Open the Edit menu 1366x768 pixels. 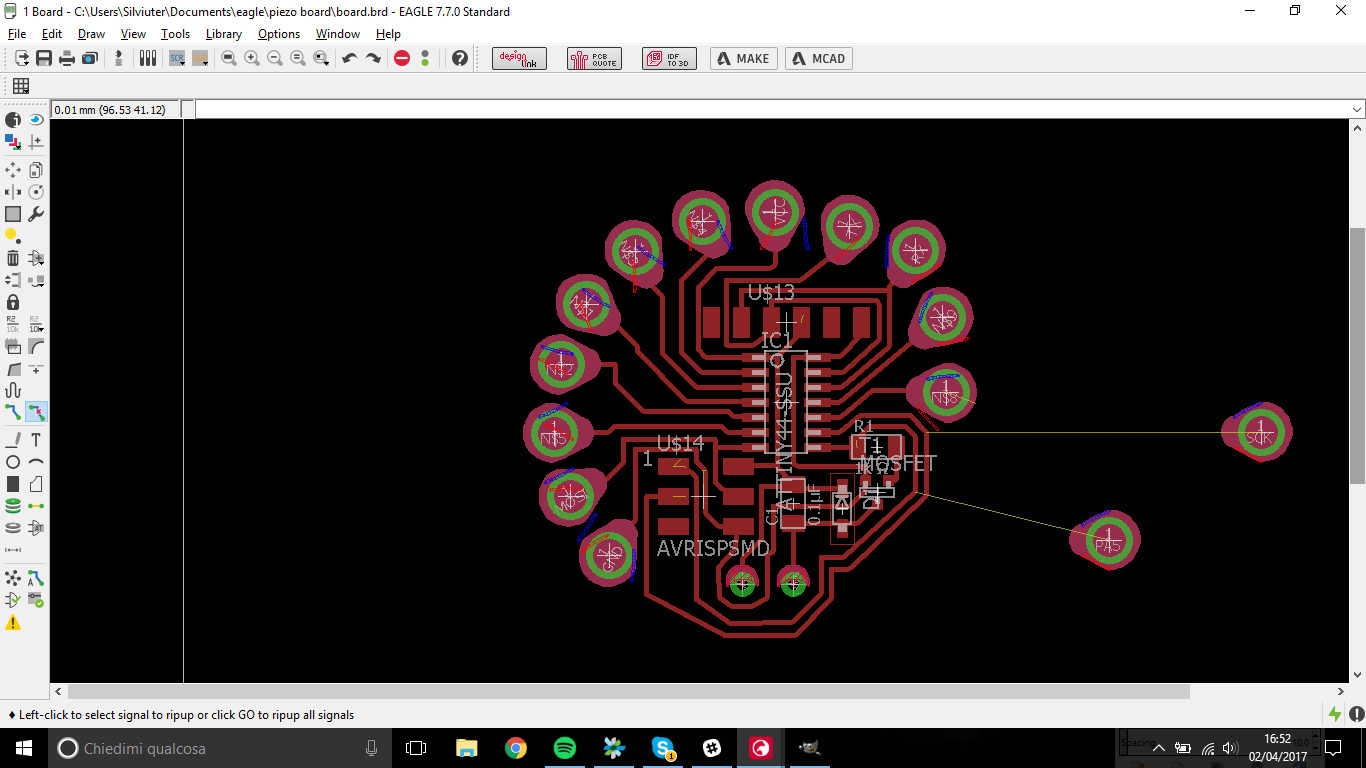point(52,34)
